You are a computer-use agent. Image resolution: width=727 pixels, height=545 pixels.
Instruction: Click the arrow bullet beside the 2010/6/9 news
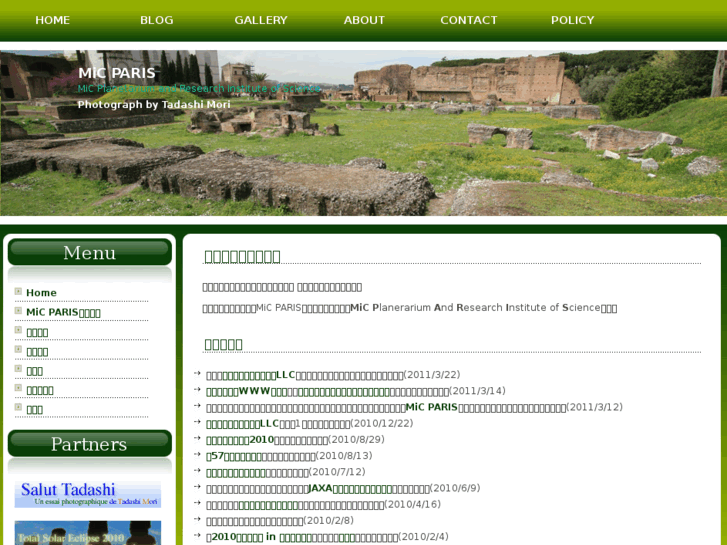tap(197, 487)
